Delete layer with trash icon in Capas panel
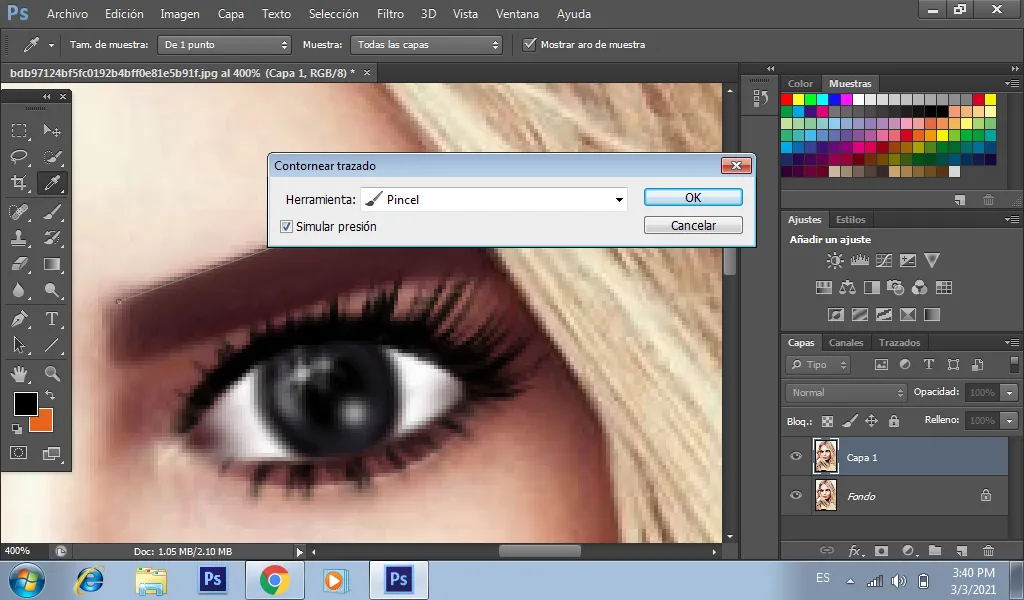 988,550
